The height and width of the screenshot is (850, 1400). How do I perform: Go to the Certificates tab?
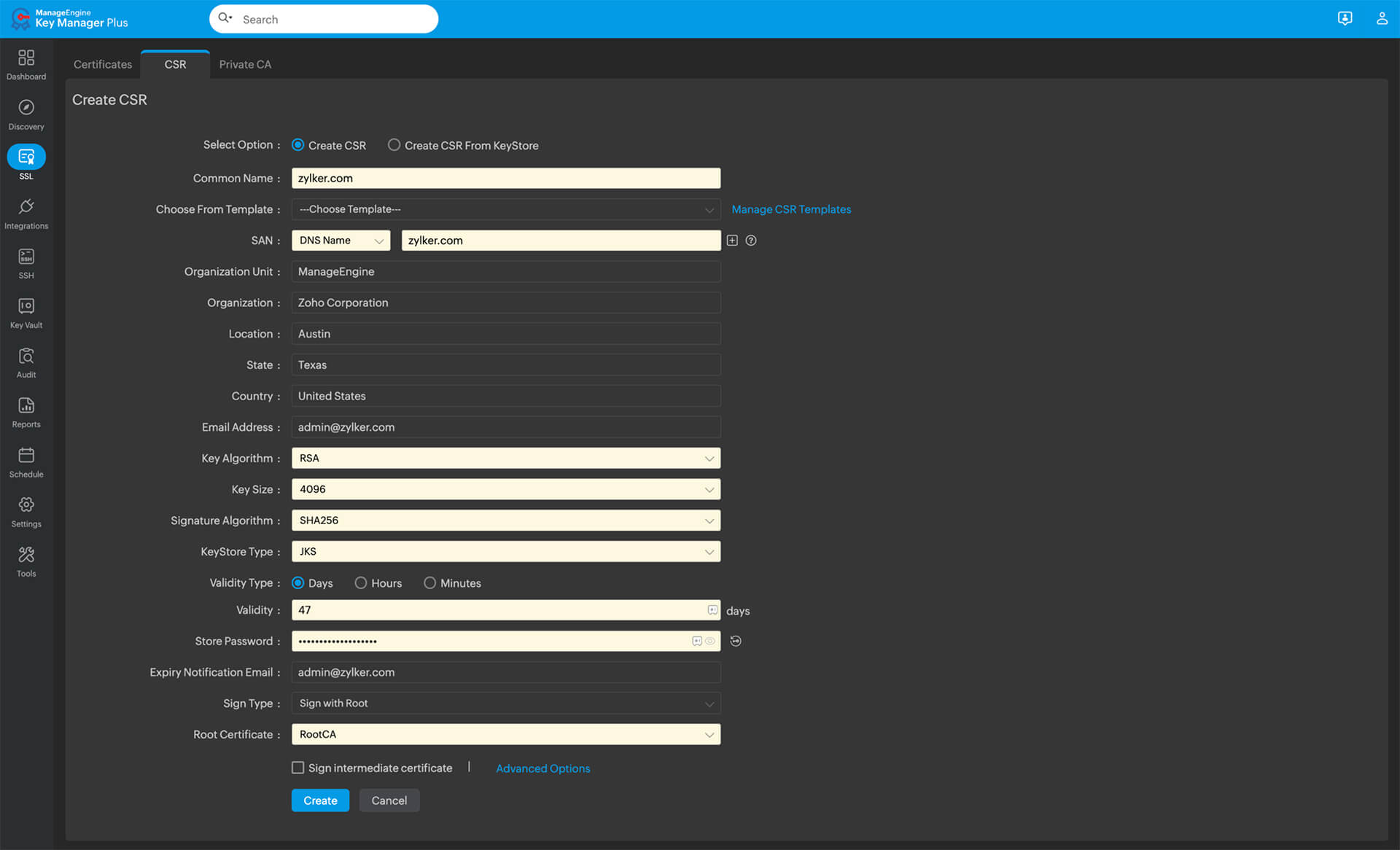coord(101,64)
